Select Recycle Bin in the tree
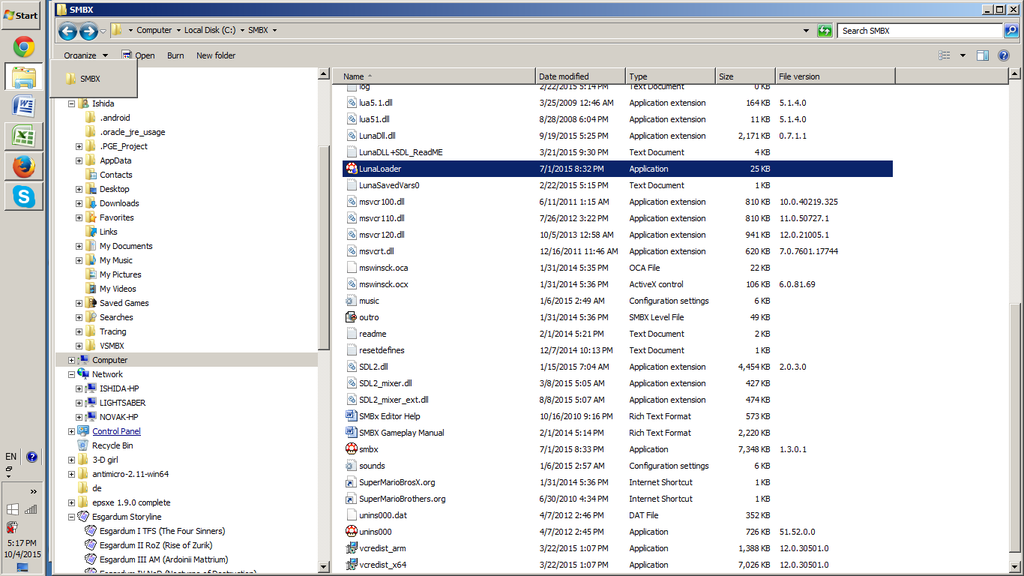Image resolution: width=1024 pixels, height=576 pixels. coord(112,445)
